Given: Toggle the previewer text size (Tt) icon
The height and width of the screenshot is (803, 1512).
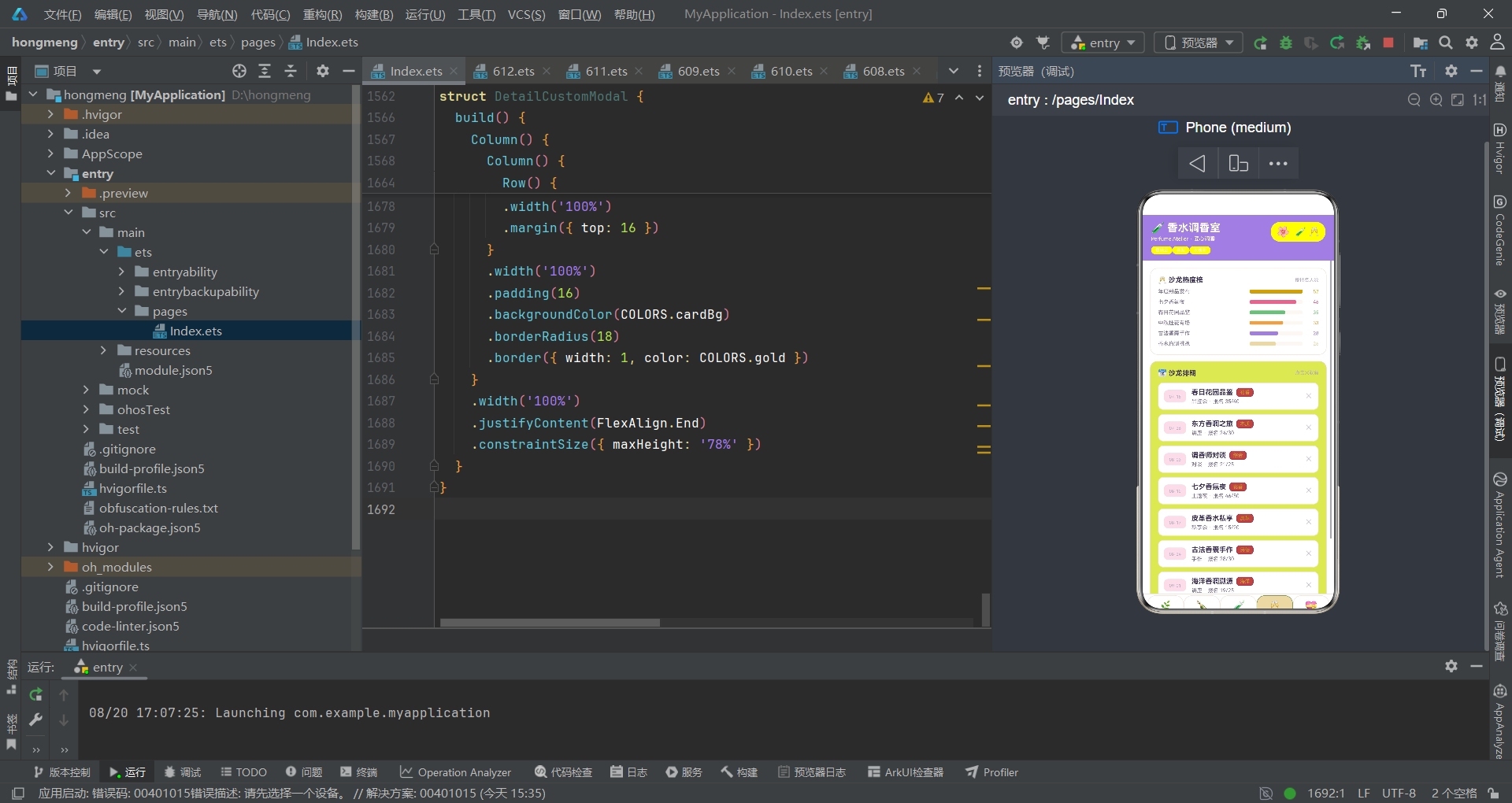Looking at the screenshot, I should (1418, 71).
